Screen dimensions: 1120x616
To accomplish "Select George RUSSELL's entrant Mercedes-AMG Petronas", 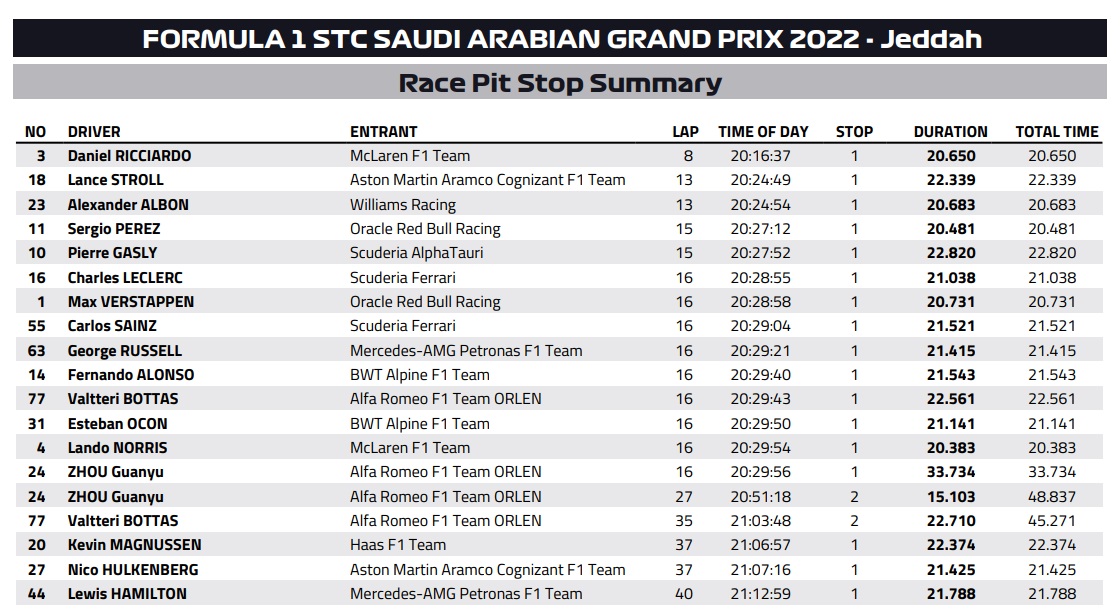I will coord(466,351).
